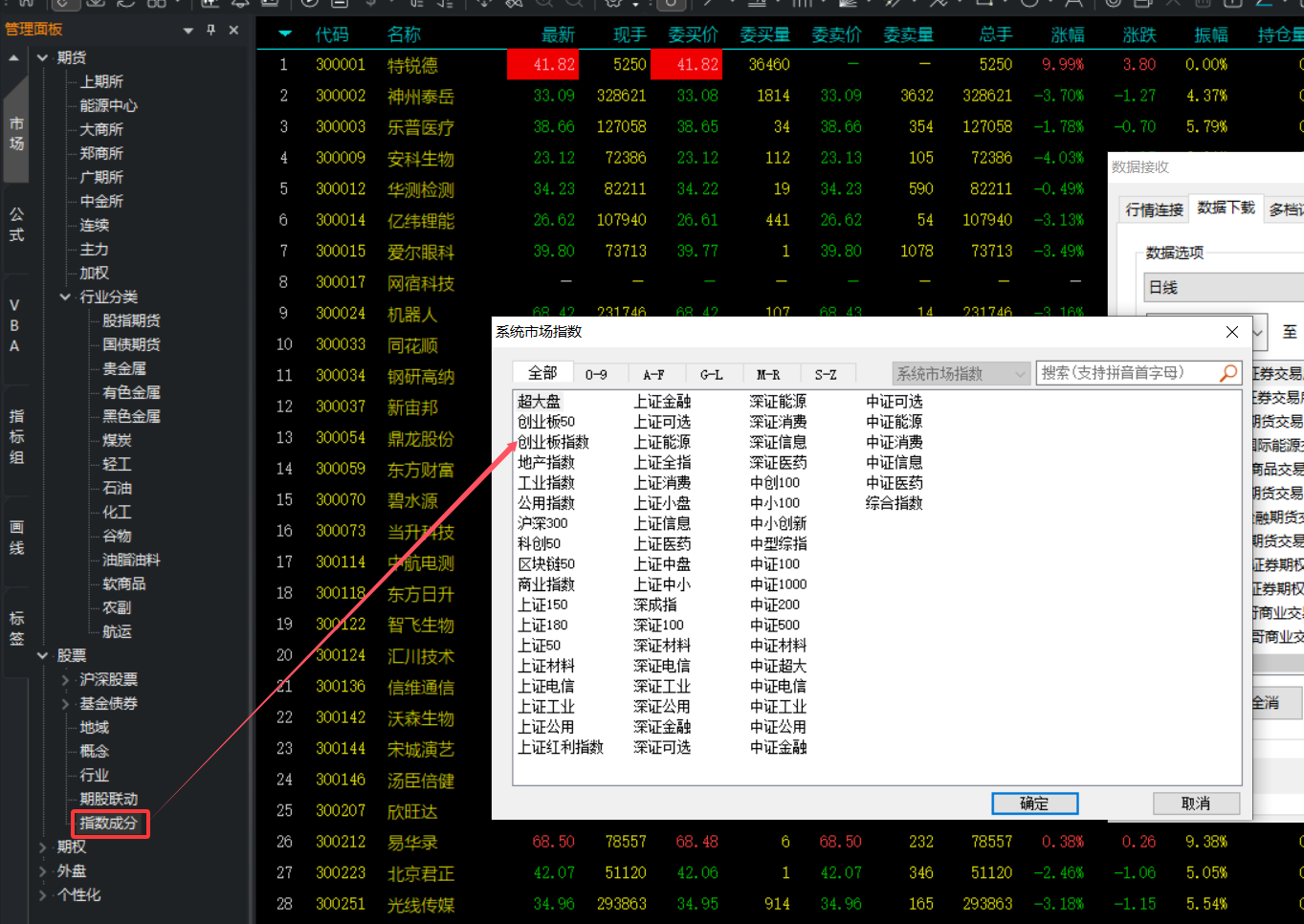This screenshot has height=924, width=1304.
Task: Expand the 个性化 tree node
Action: (42, 894)
